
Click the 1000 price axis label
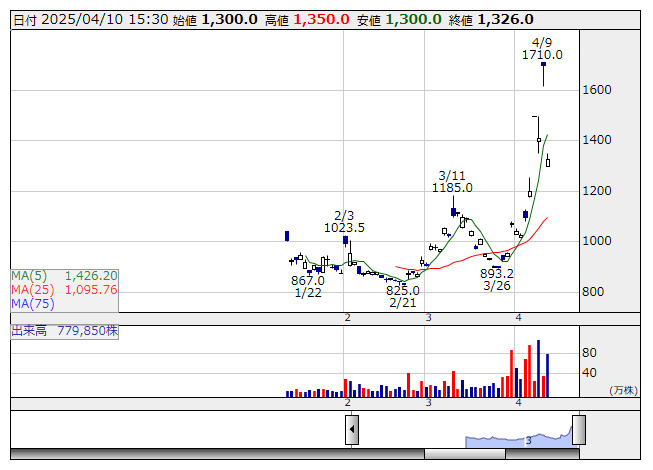click(x=597, y=241)
